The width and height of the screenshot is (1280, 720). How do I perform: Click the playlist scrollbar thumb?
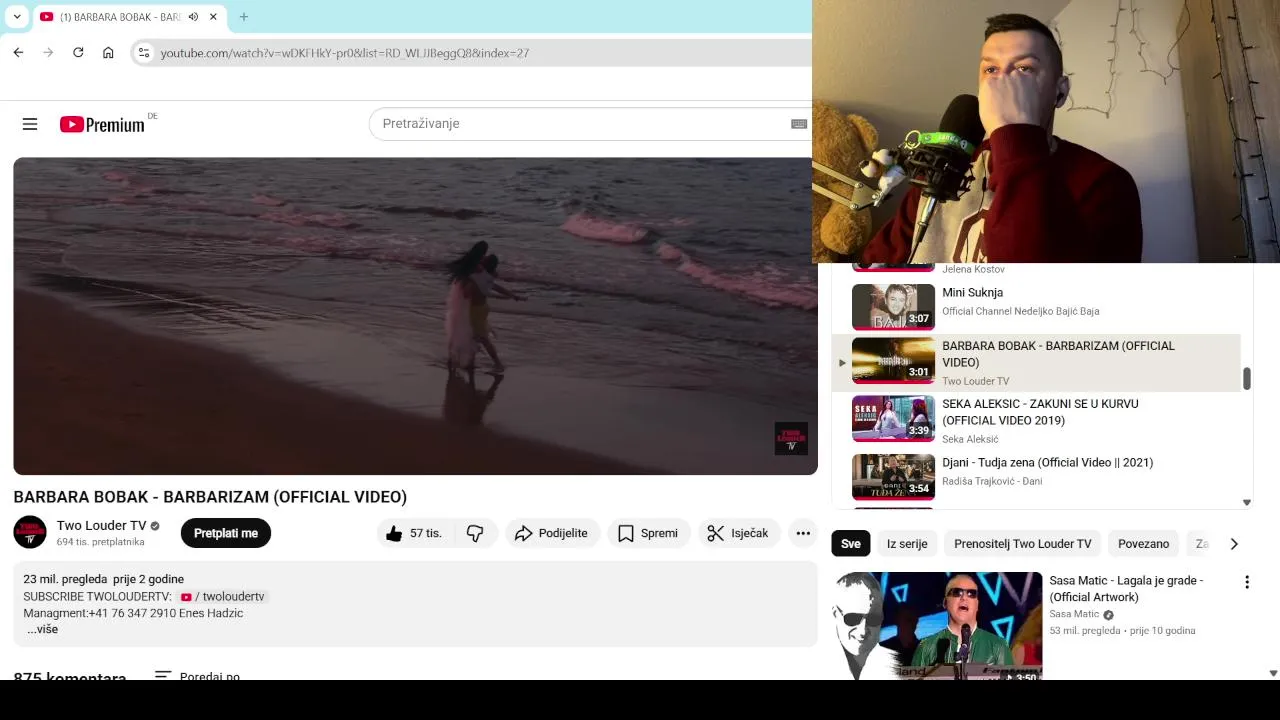(1247, 379)
